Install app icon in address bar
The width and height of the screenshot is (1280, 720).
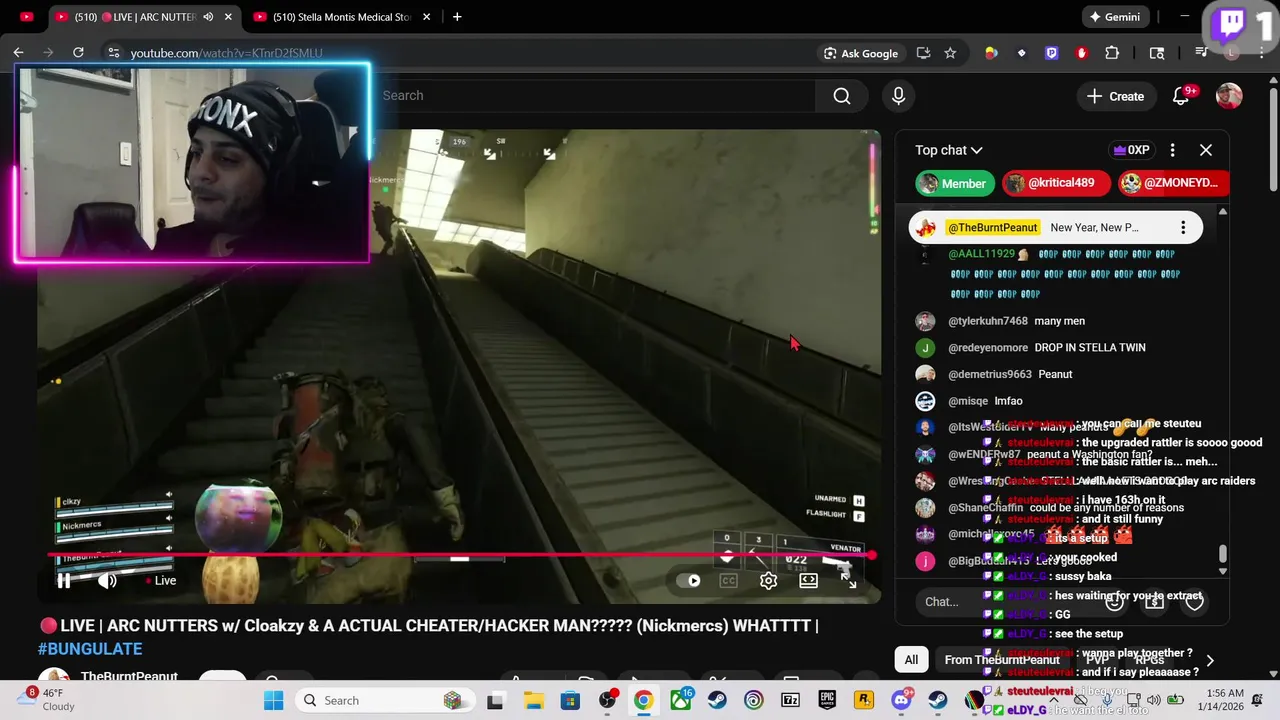tap(923, 53)
